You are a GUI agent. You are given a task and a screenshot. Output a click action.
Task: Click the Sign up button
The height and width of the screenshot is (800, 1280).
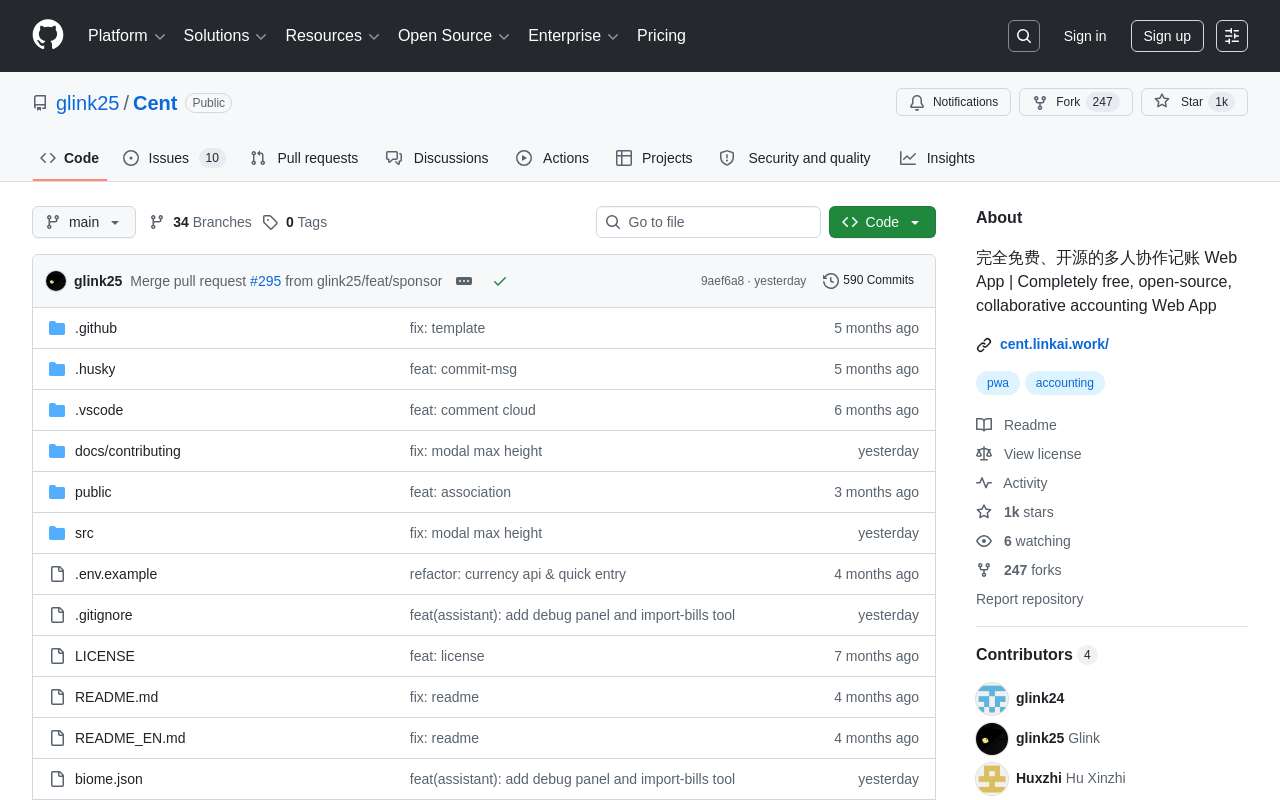(1167, 36)
